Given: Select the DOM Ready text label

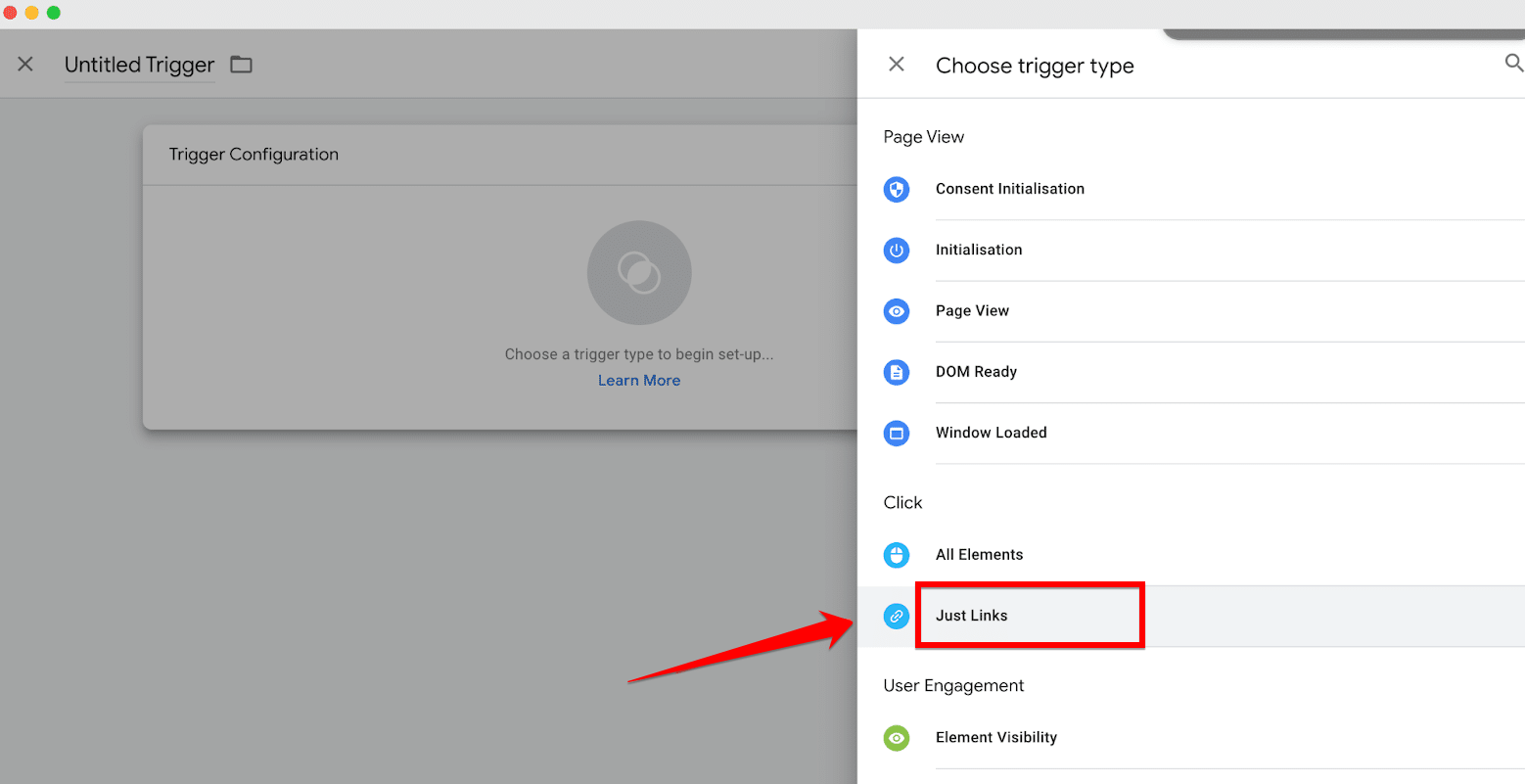Looking at the screenshot, I should pos(976,372).
